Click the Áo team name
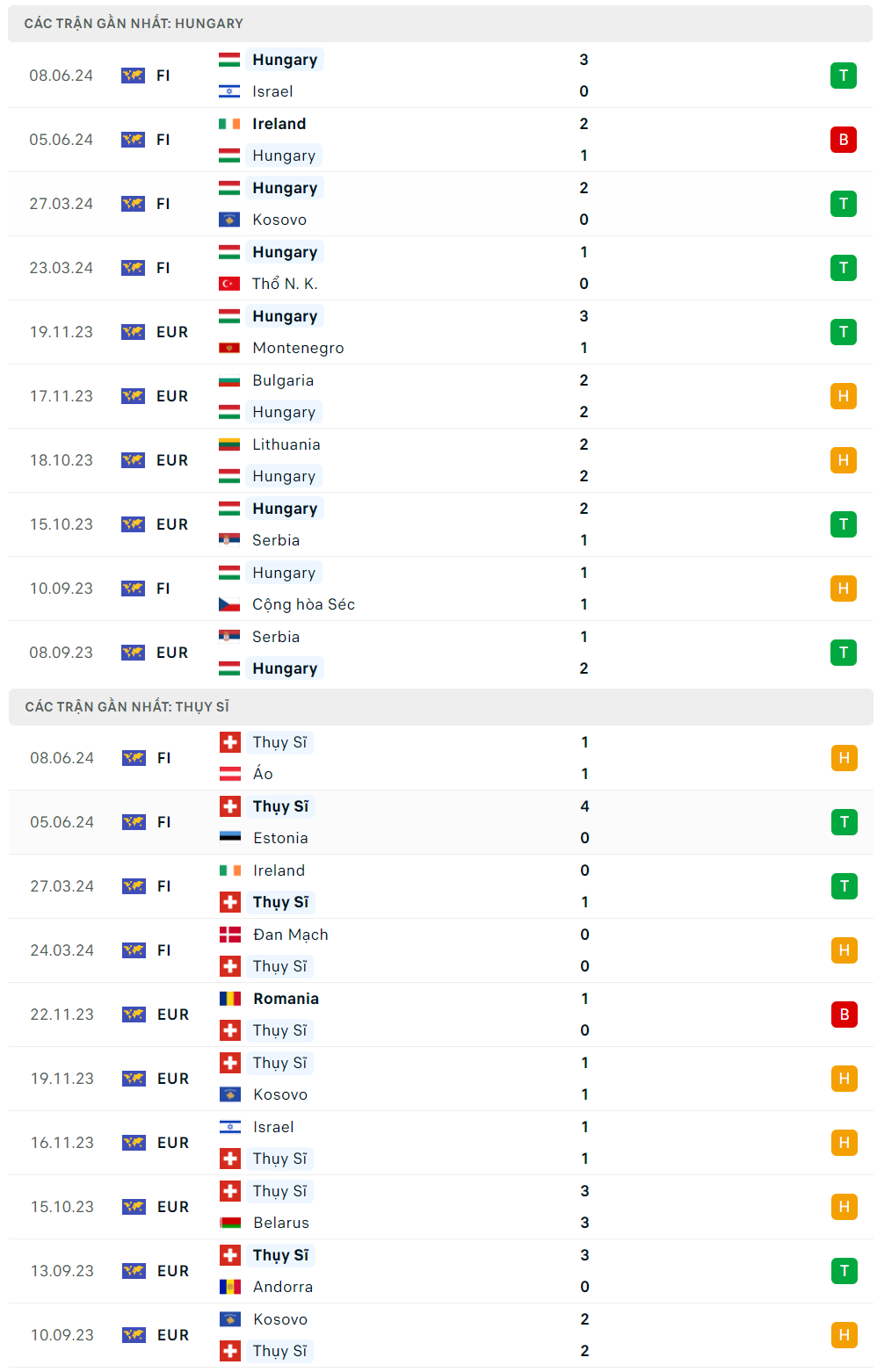Viewport: 877px width, 1372px height. click(x=263, y=774)
